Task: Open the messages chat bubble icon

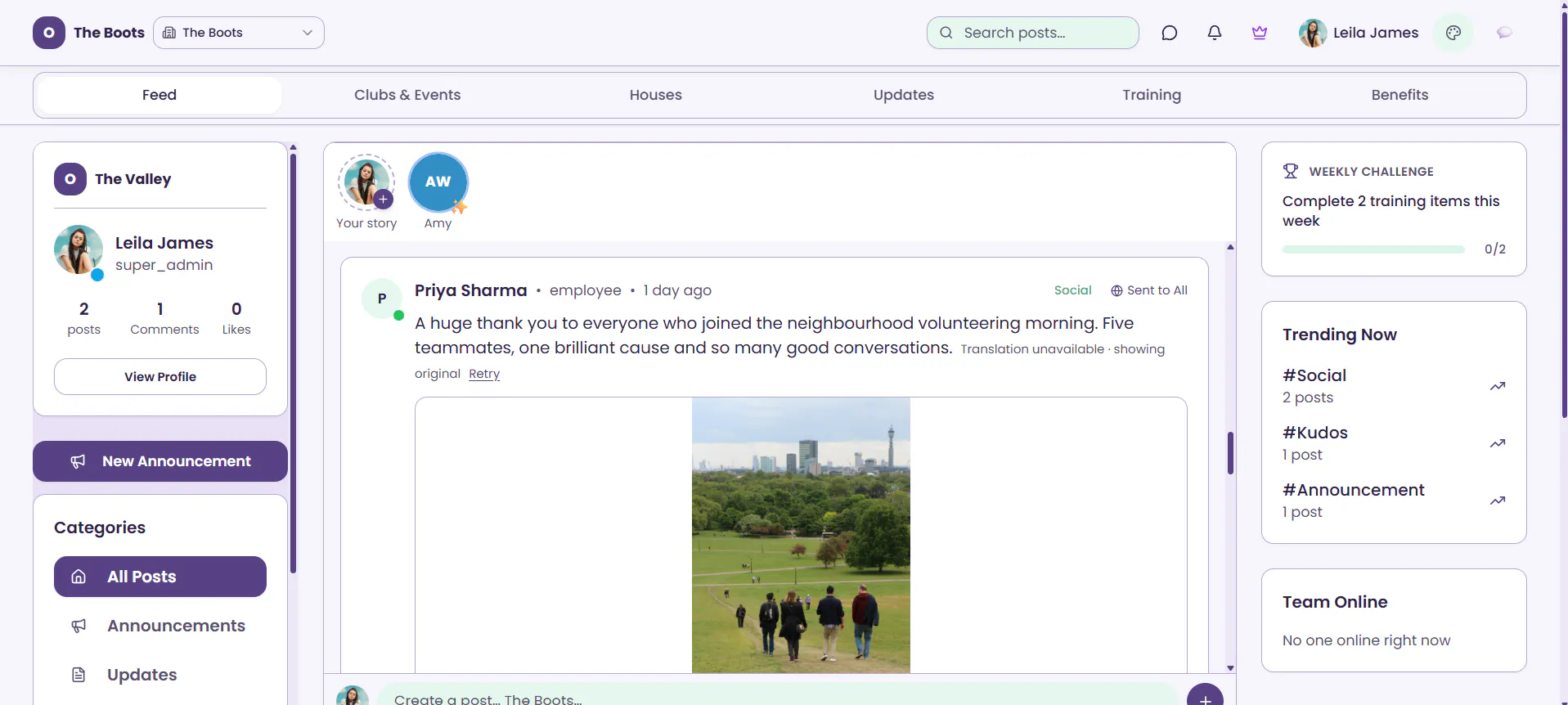Action: tap(1169, 33)
